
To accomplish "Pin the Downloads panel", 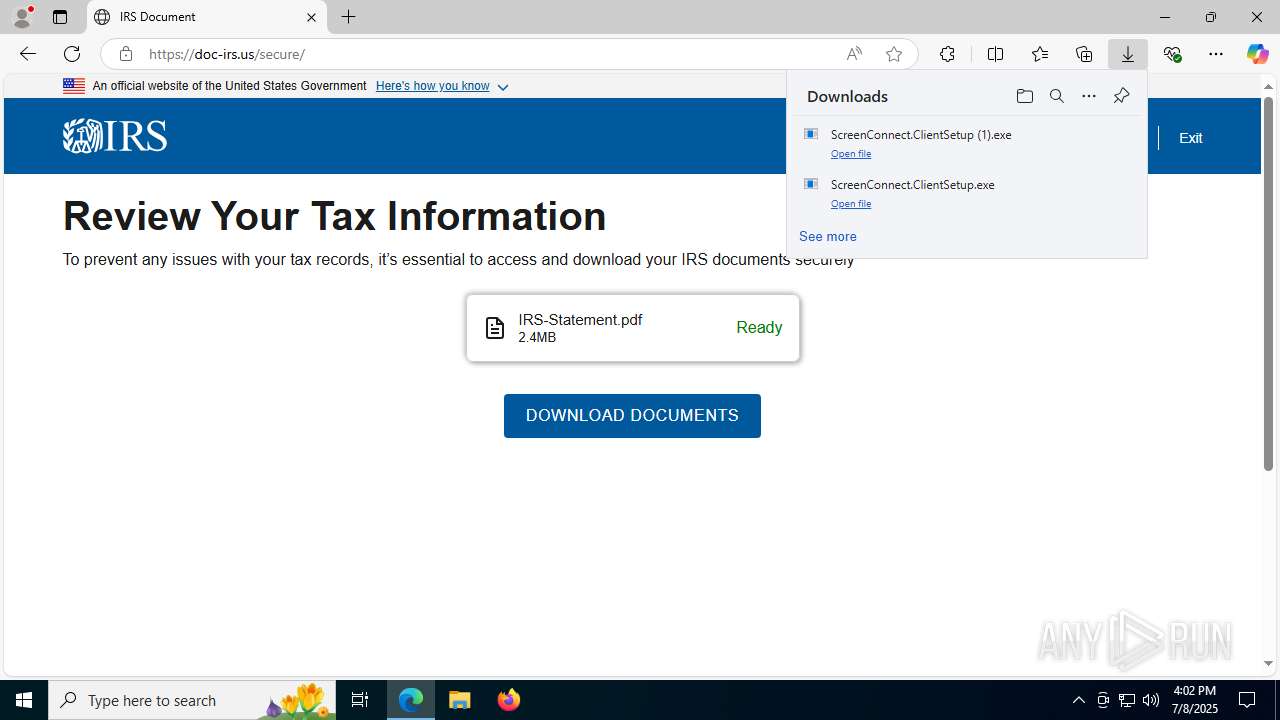I will [1121, 96].
